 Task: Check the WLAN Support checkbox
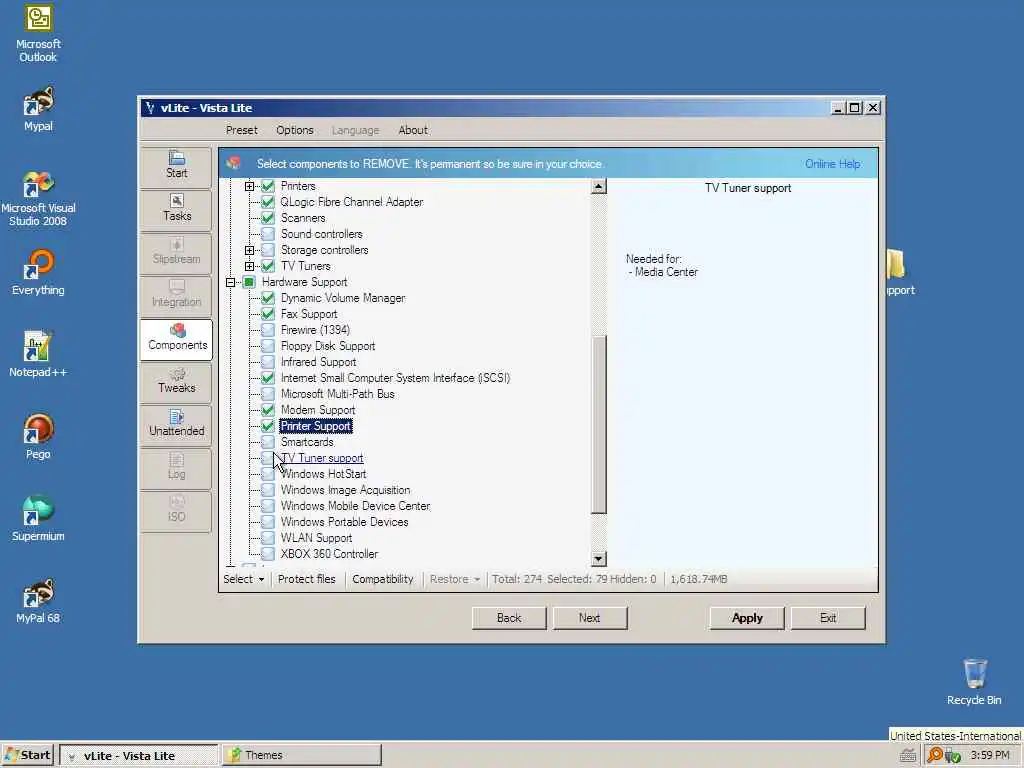268,538
